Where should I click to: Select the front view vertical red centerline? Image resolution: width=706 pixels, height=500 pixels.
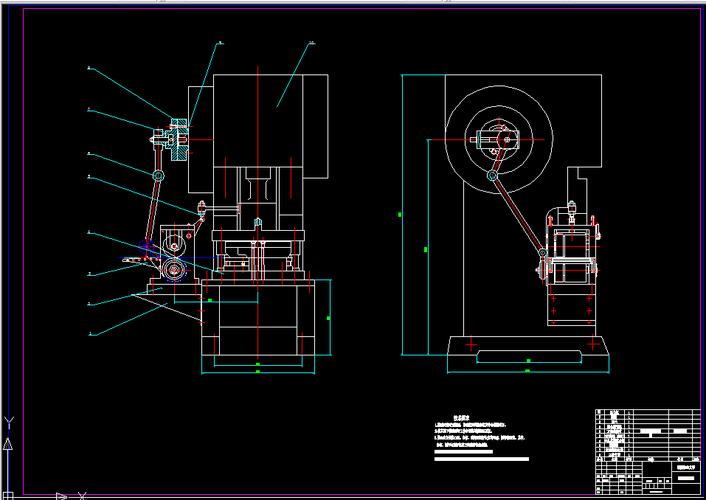(258, 212)
